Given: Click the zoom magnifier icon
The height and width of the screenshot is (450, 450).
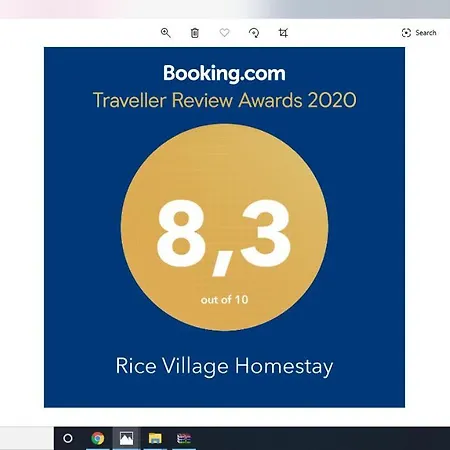Looking at the screenshot, I should (x=166, y=33).
